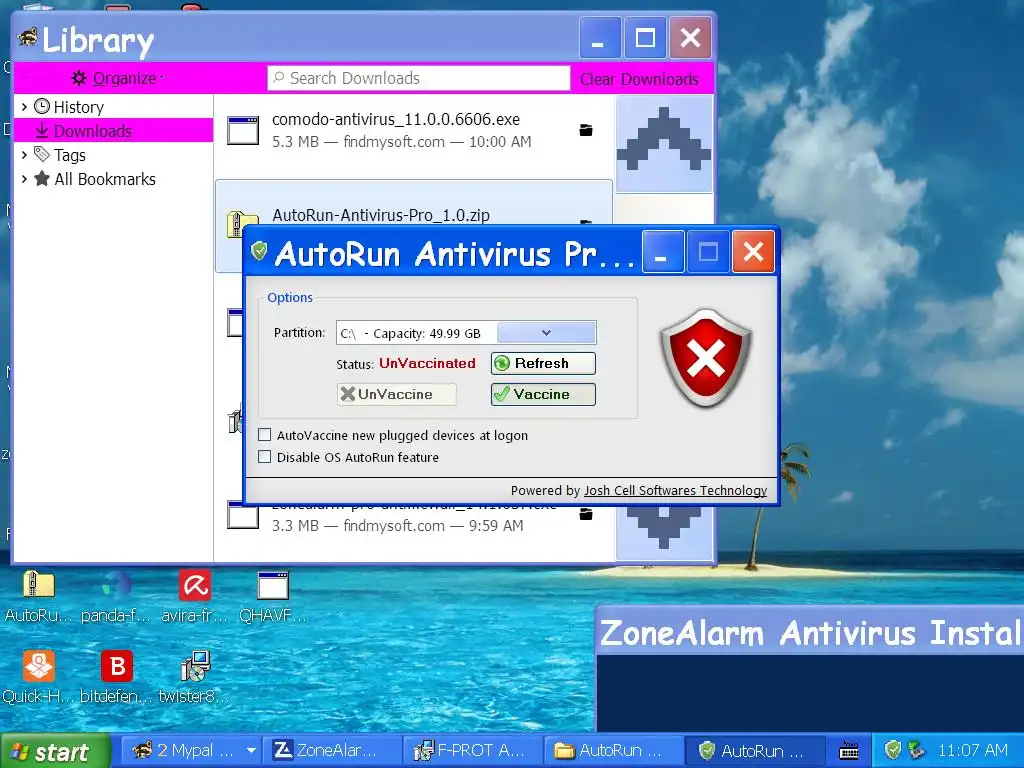The height and width of the screenshot is (768, 1024).
Task: Open Josh Cell Softwares Technology link
Action: point(675,490)
